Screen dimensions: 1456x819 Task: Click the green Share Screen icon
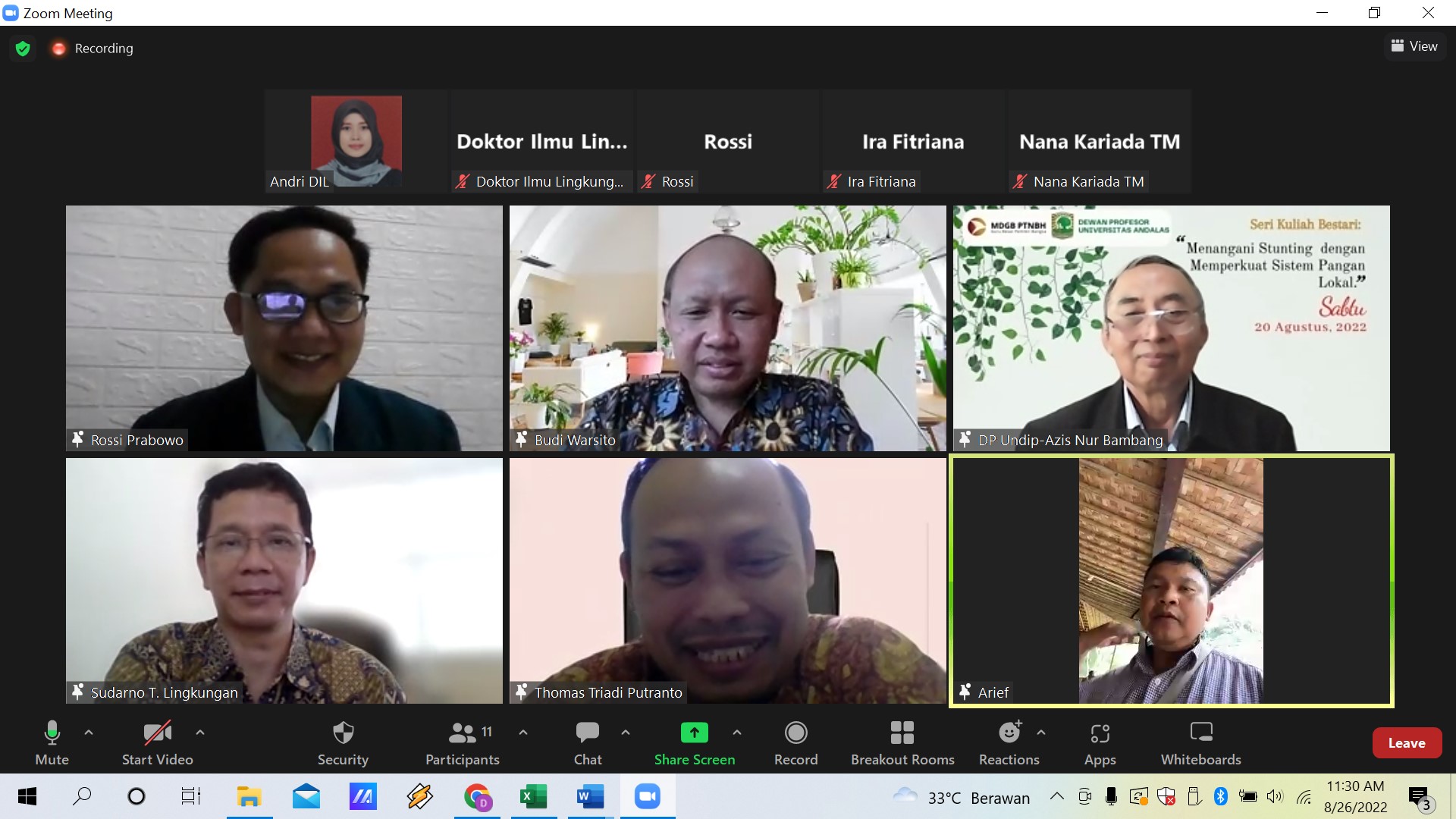[x=694, y=733]
